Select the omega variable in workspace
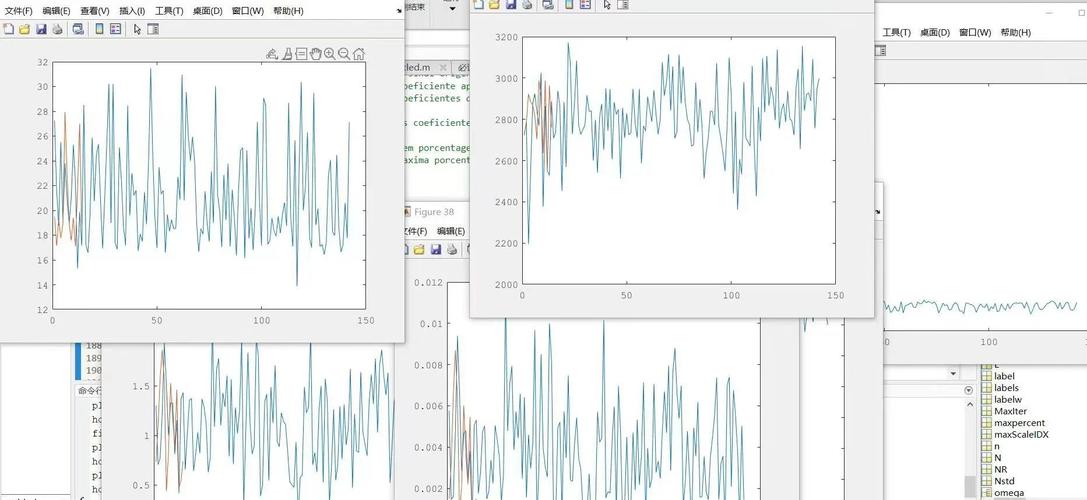This screenshot has width=1087, height=500. [1008, 492]
